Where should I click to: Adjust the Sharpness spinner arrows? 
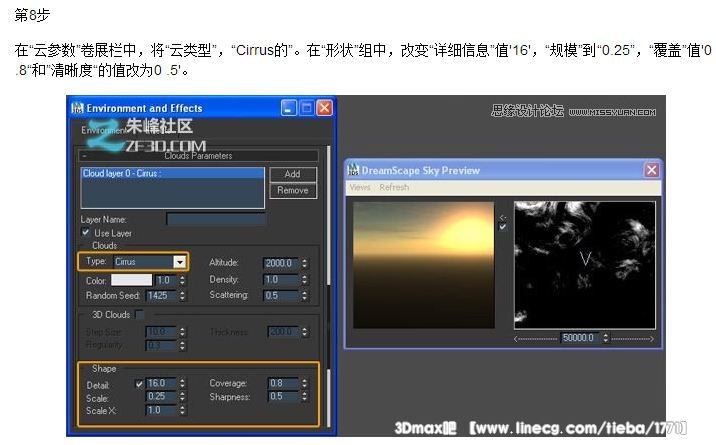click(304, 397)
